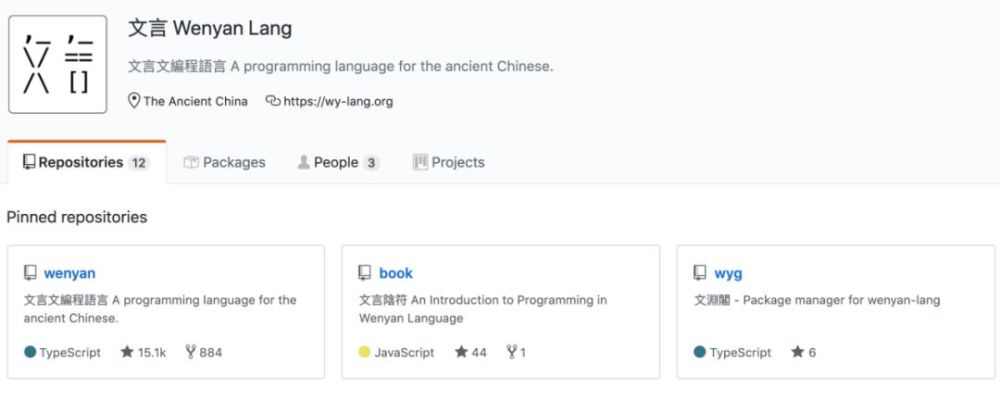View the 15.1k stargazers of wenyan
This screenshot has width=1000, height=413.
(143, 352)
